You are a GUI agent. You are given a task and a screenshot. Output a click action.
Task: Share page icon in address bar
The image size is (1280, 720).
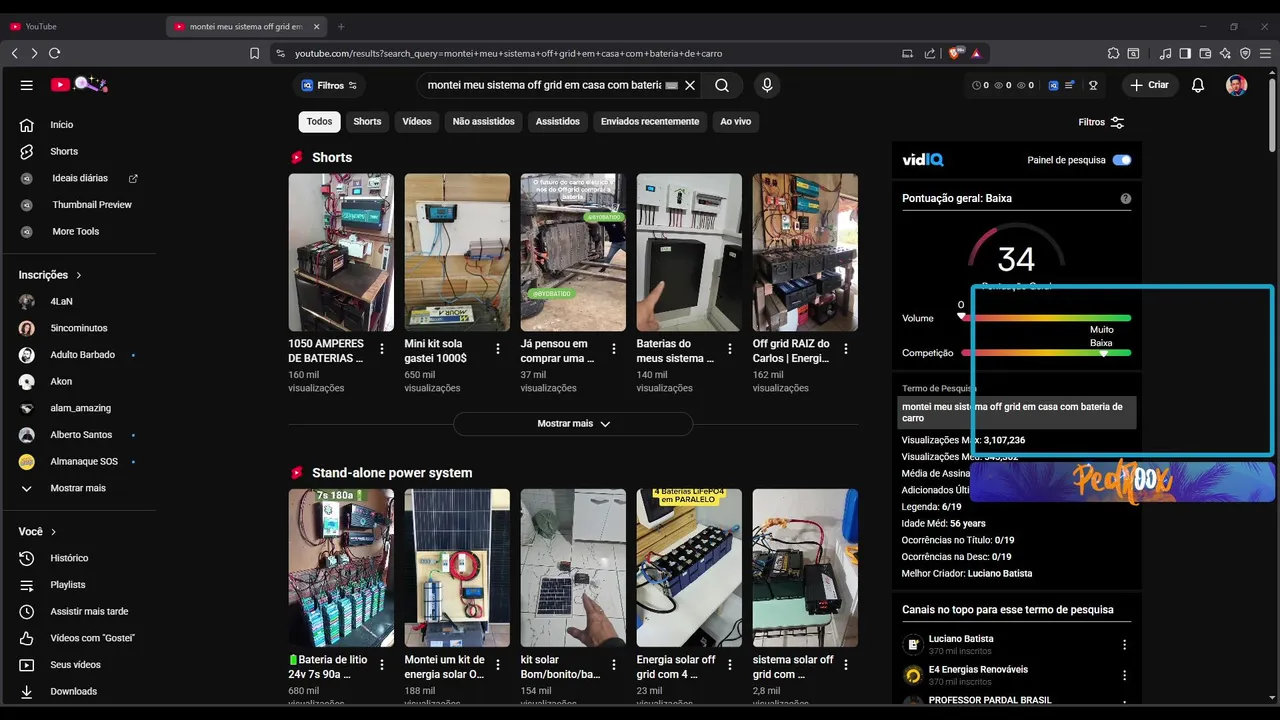point(930,53)
